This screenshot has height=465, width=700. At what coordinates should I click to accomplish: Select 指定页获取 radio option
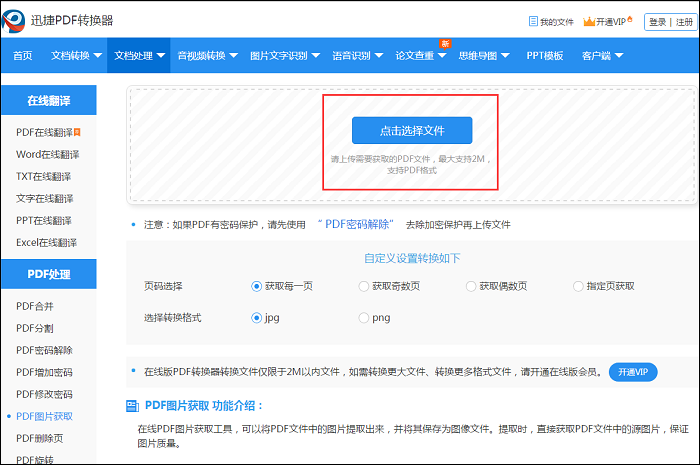point(578,286)
